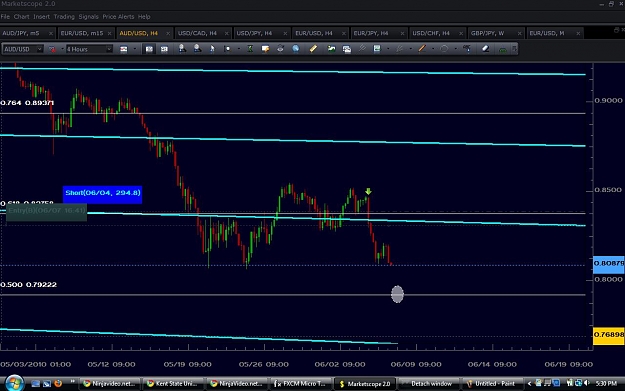Click the green hourglass-shaped toolbar icon
Image resolution: width=625 pixels, height=391 pixels.
pyautogui.click(x=250, y=49)
